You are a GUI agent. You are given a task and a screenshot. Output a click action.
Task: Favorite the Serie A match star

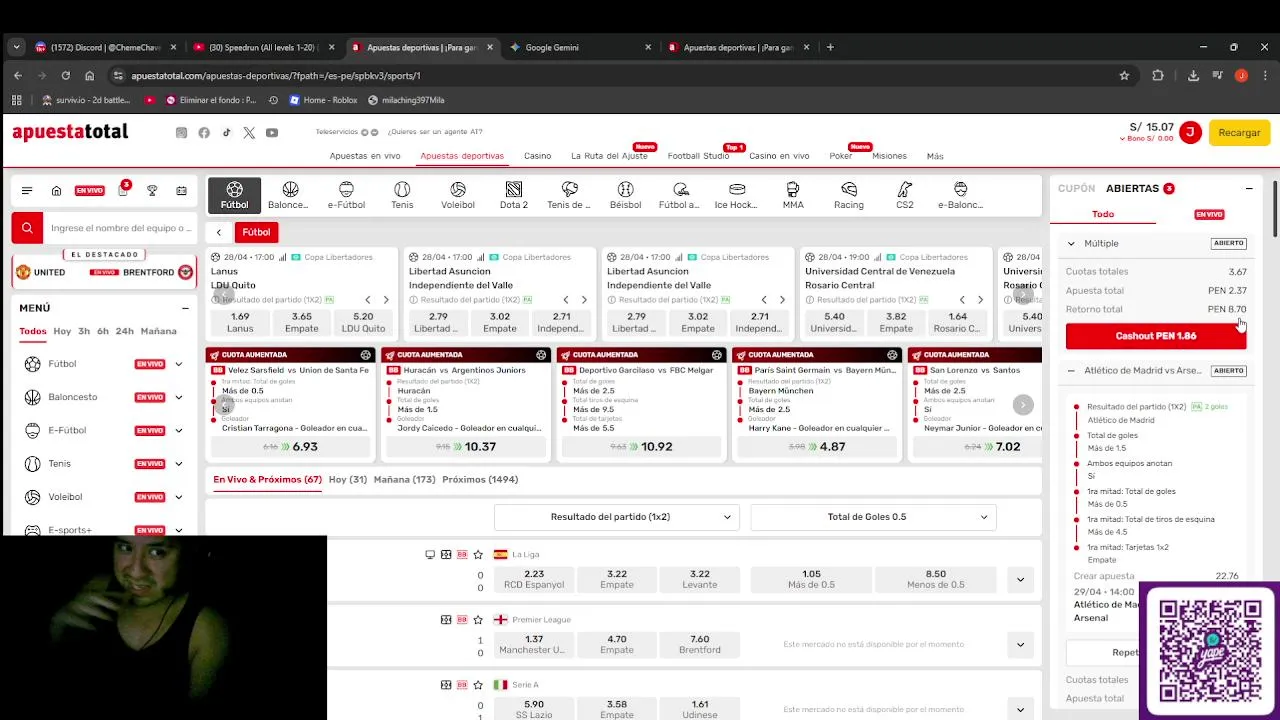478,684
